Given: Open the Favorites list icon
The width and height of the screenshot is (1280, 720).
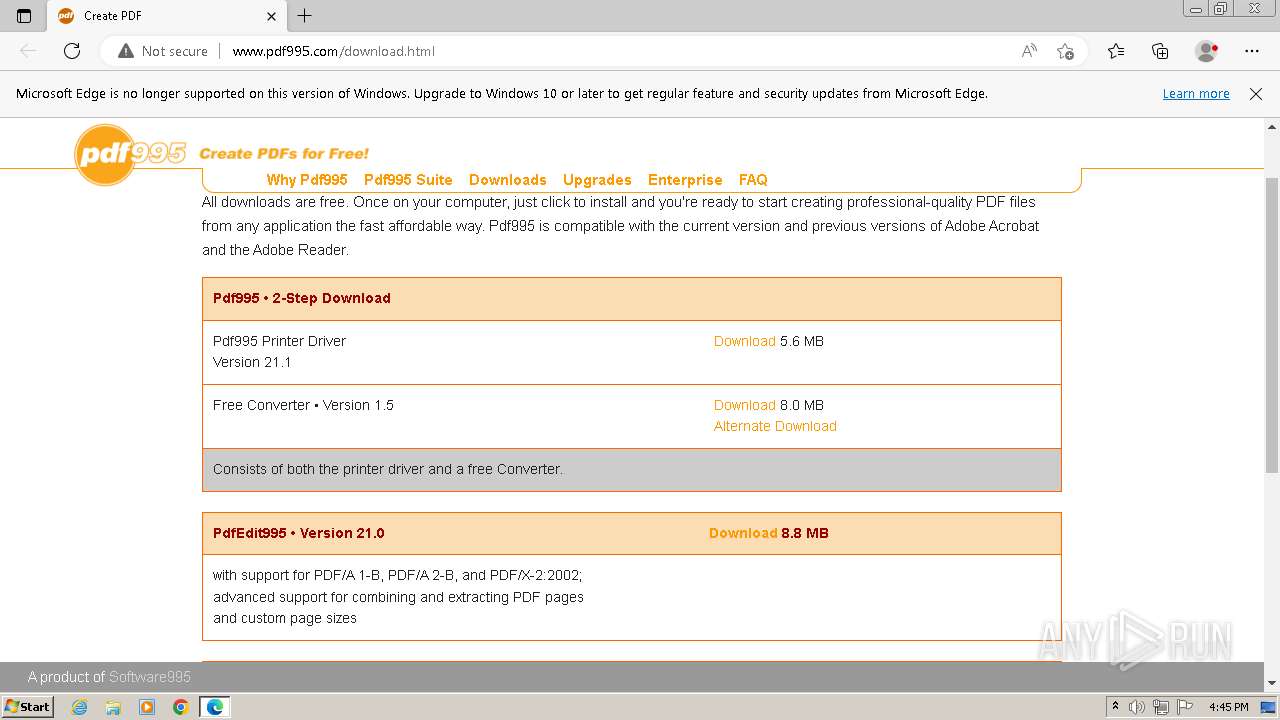Looking at the screenshot, I should (x=1116, y=51).
